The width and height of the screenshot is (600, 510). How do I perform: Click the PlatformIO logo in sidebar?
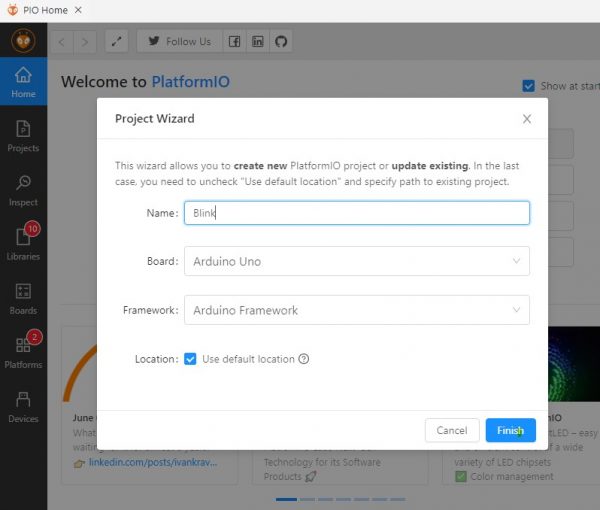(x=23, y=41)
